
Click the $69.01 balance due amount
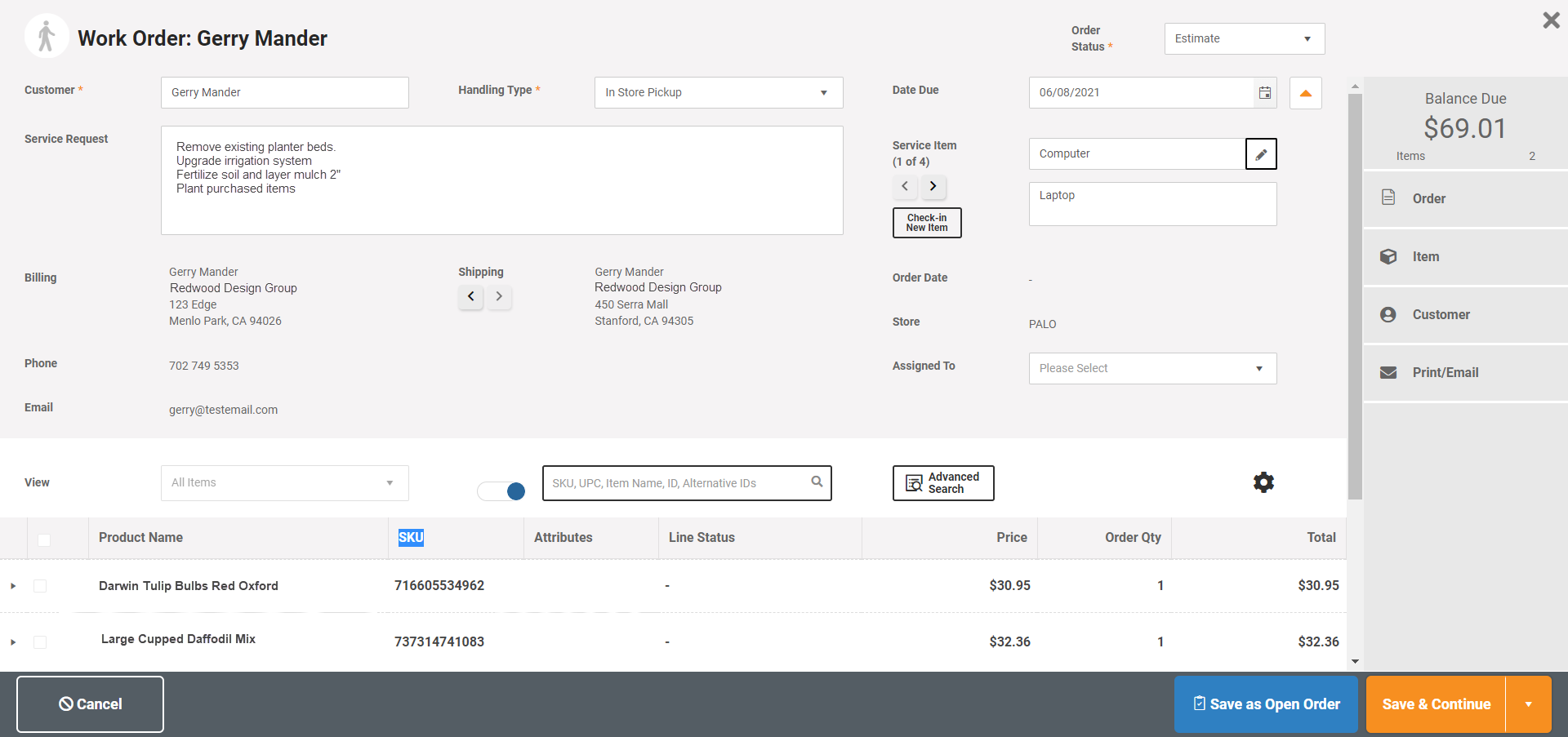coord(1465,128)
